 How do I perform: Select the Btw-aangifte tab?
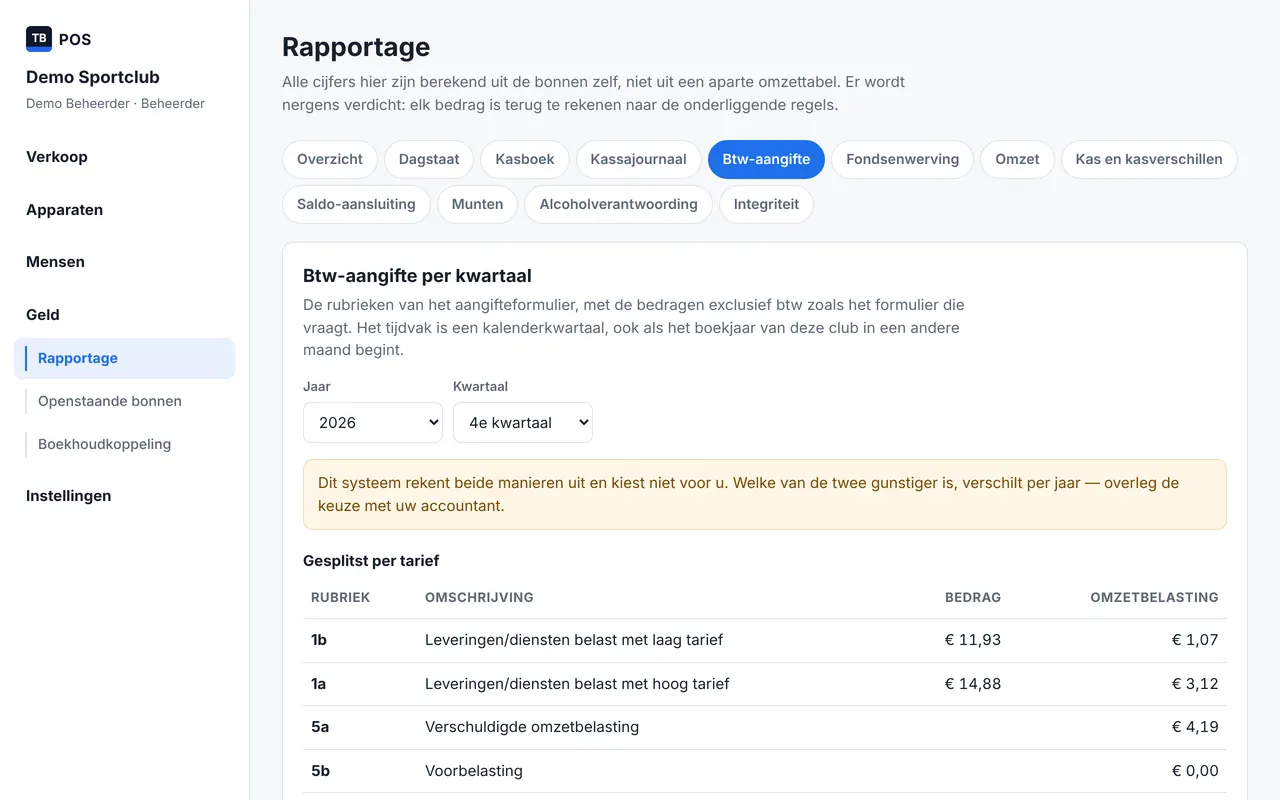[x=766, y=159]
